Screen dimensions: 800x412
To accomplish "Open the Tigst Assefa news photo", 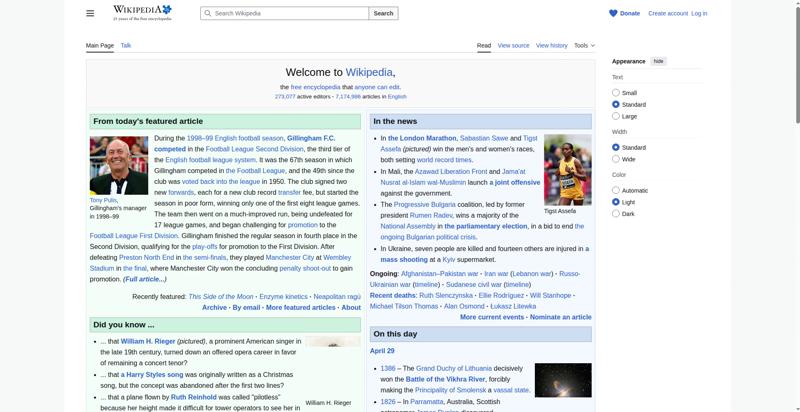I will 567,169.
